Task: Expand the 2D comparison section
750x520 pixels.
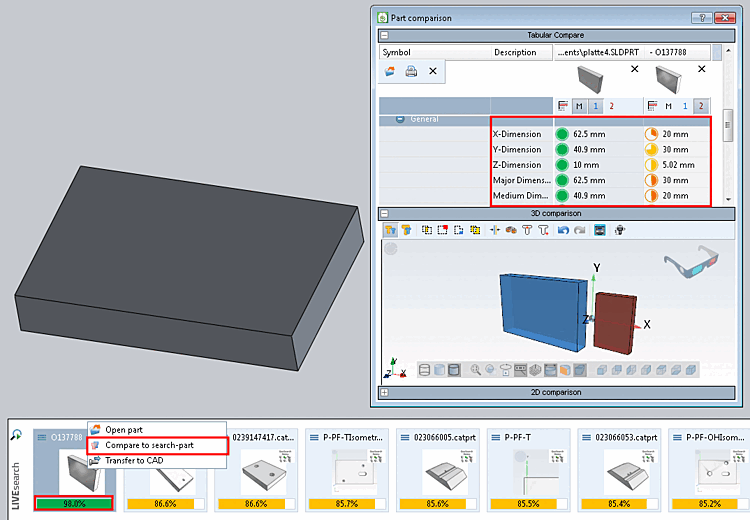Action: pos(384,392)
